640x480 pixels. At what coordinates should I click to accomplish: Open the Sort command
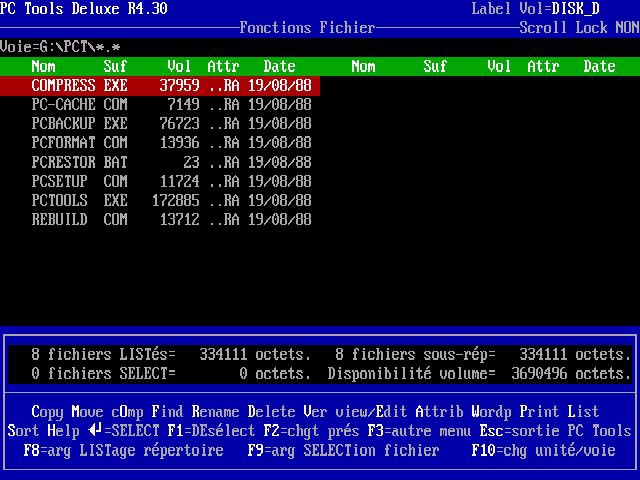click(x=23, y=431)
